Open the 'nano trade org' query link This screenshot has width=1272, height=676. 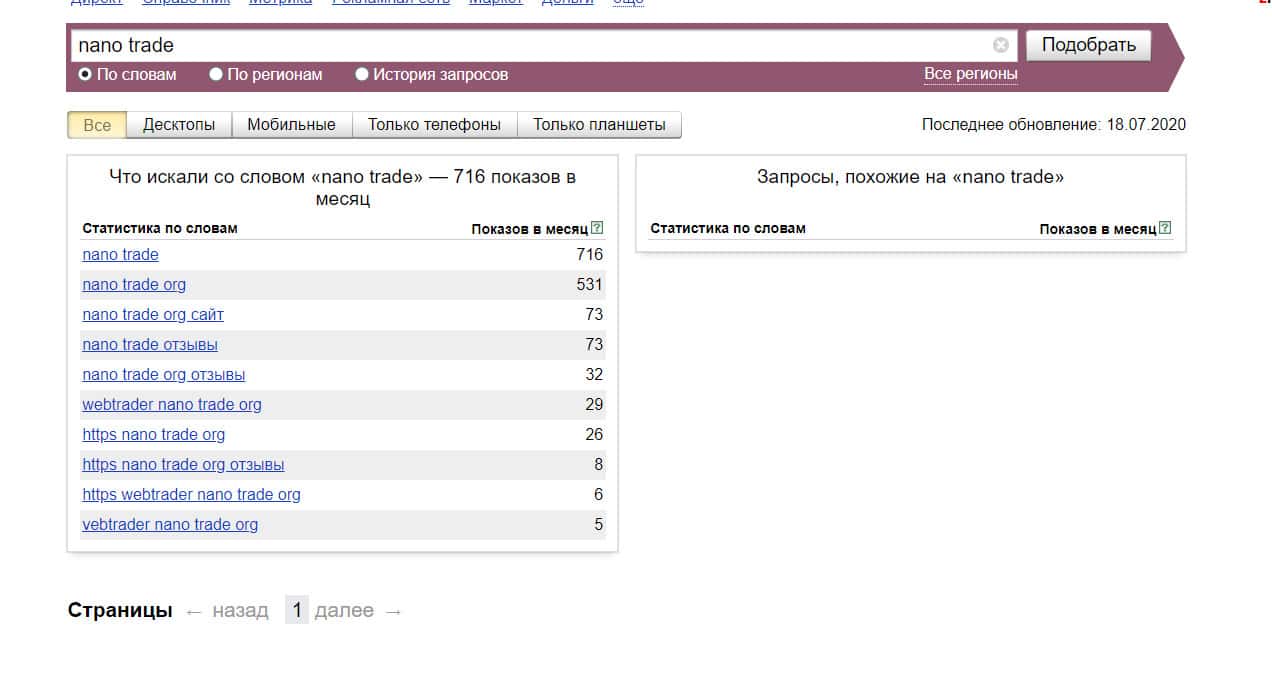pos(134,285)
